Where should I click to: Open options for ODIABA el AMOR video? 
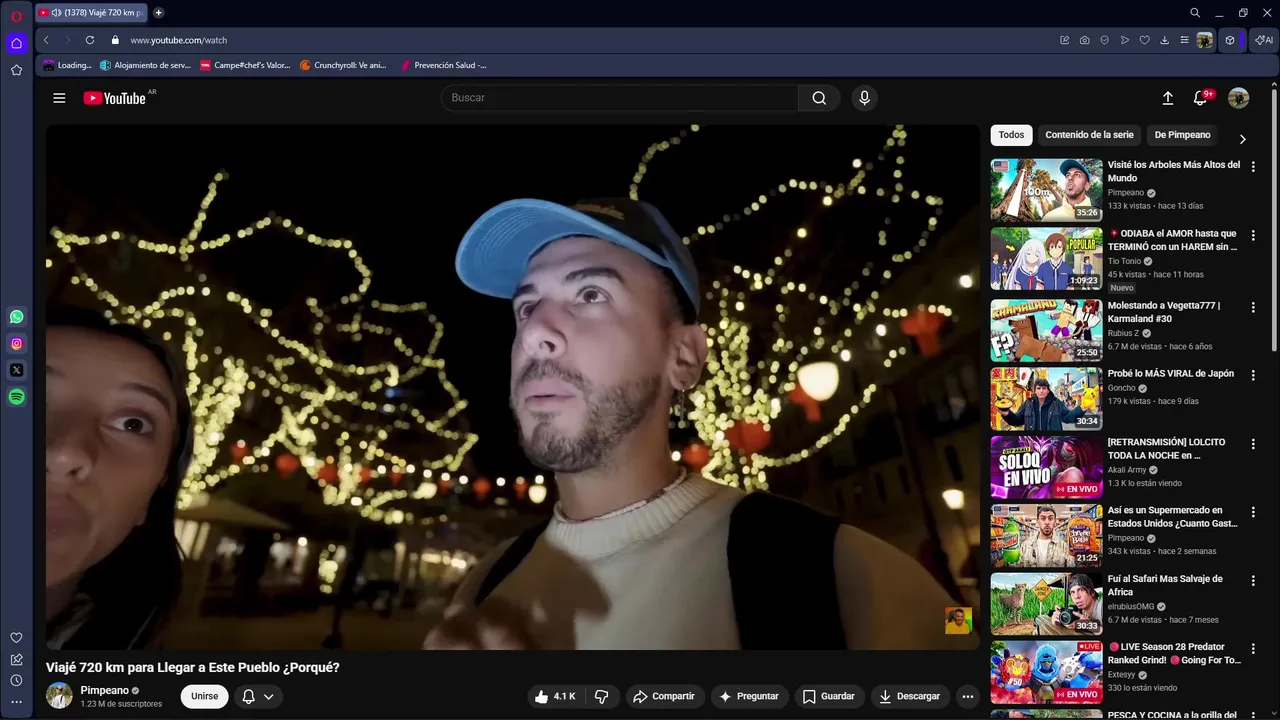(1253, 235)
